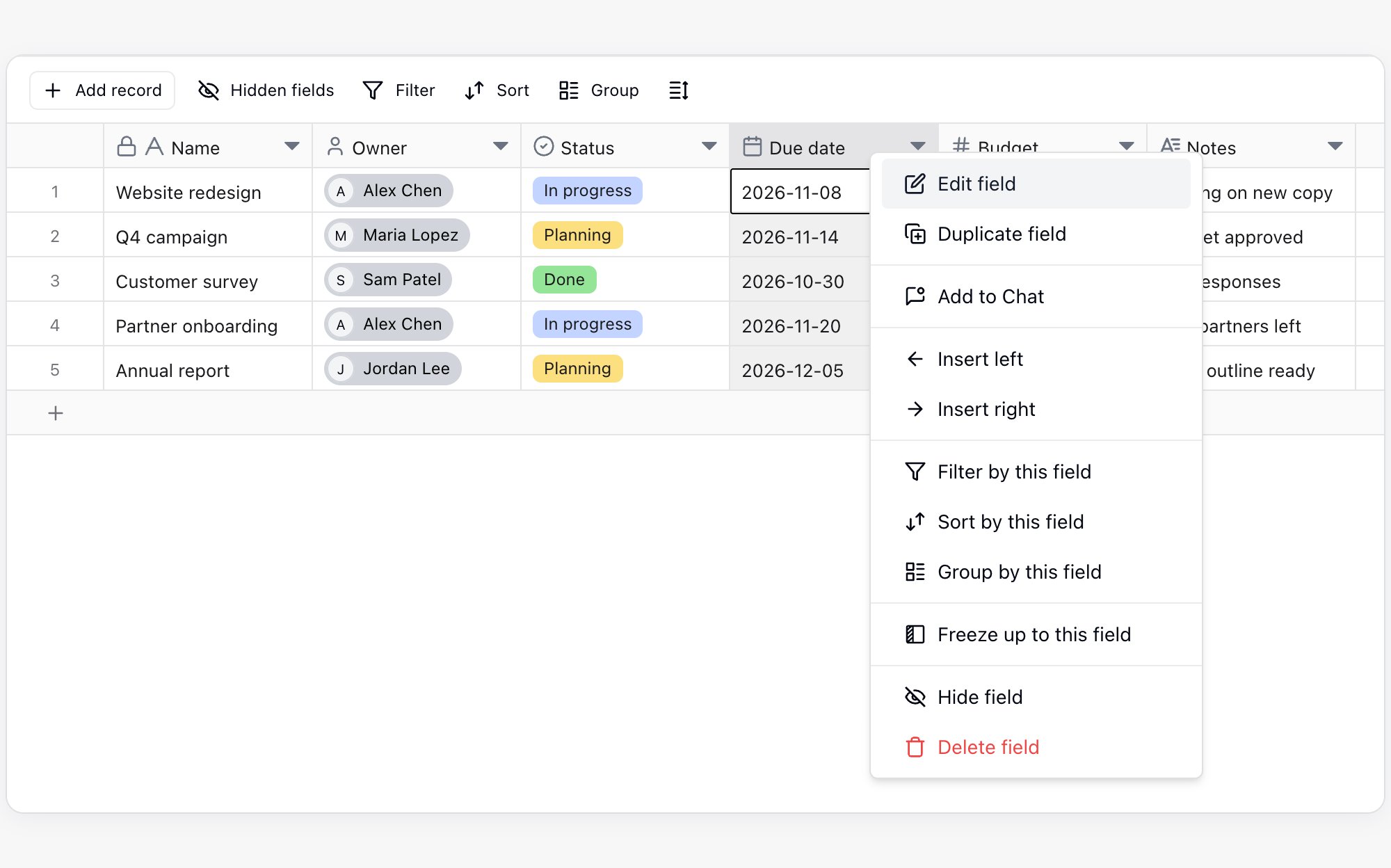Select Sort by this field
Image resolution: width=1391 pixels, height=868 pixels.
tap(1036, 522)
